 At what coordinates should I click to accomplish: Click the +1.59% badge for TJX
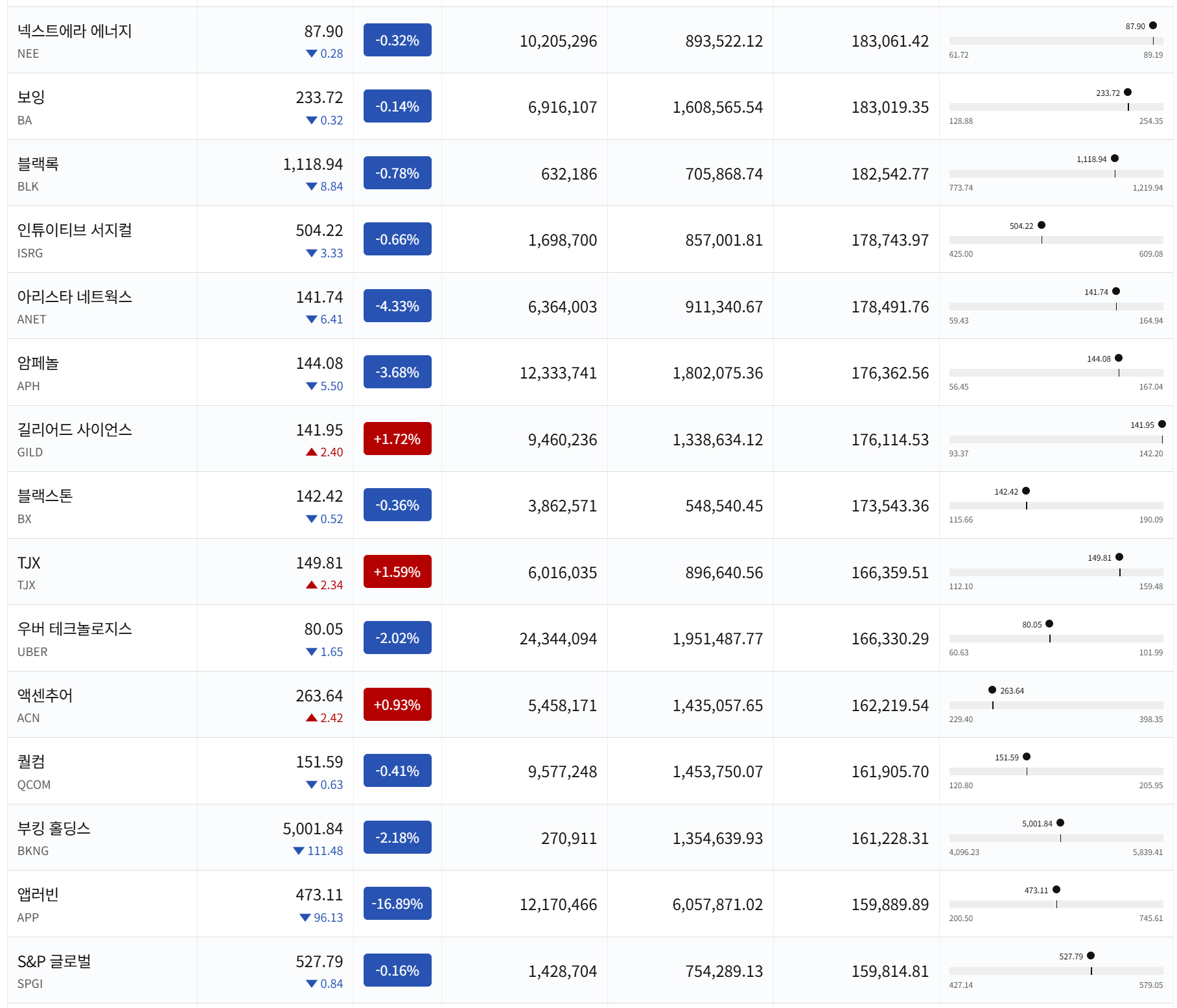point(397,572)
